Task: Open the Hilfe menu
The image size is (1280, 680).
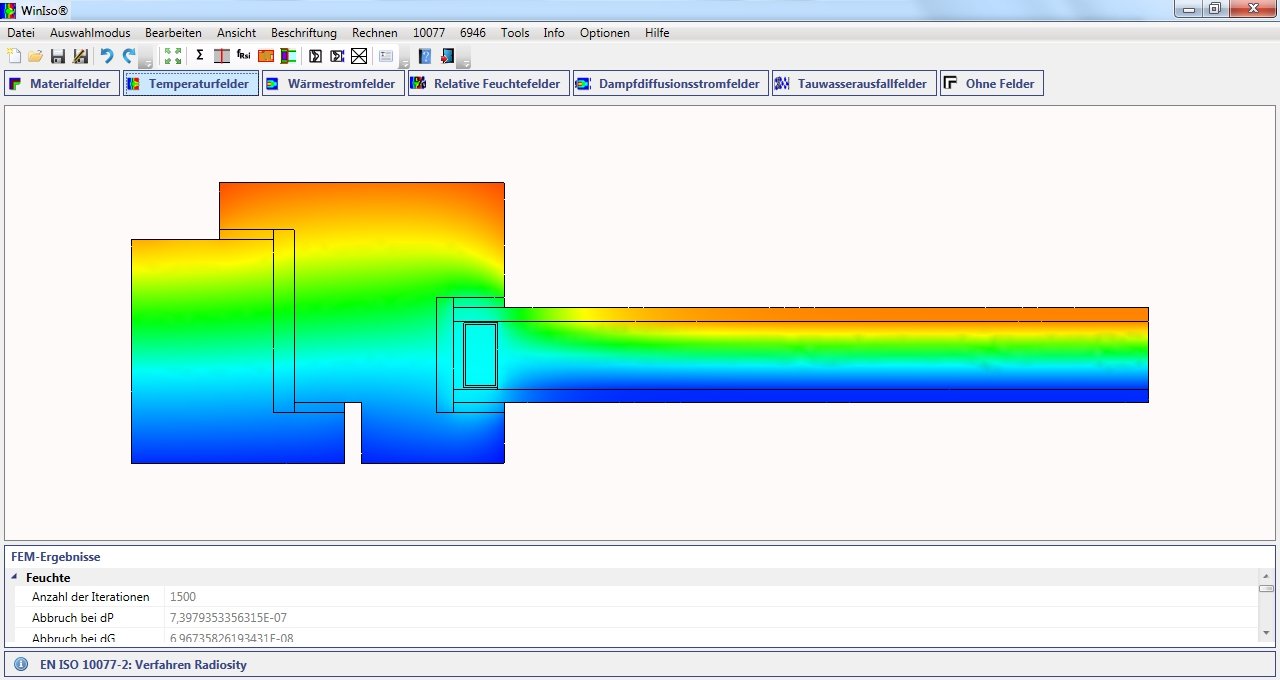Action: 657,33
